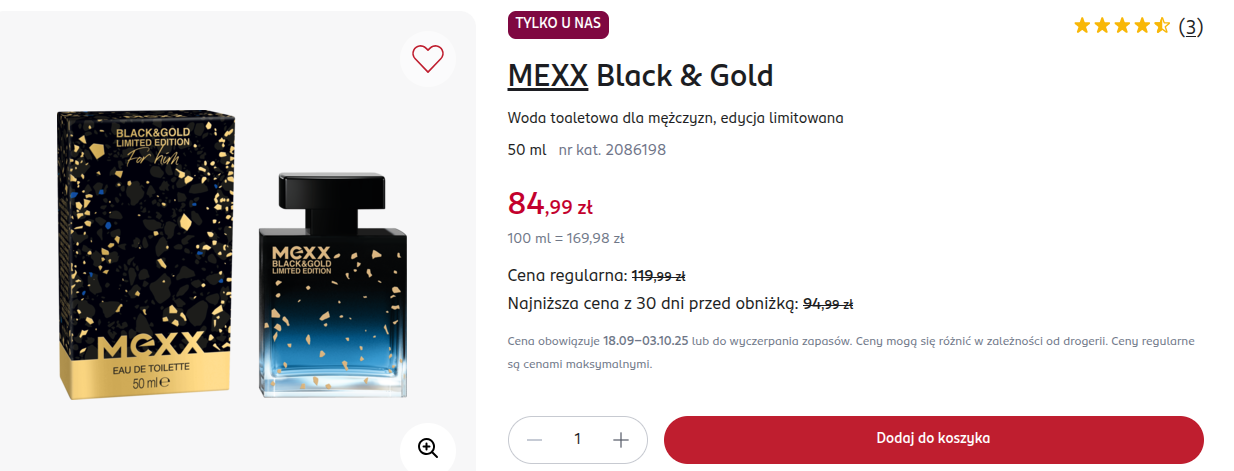The width and height of the screenshot is (1234, 471).
Task: Click the first gold rating star
Action: tap(1082, 26)
